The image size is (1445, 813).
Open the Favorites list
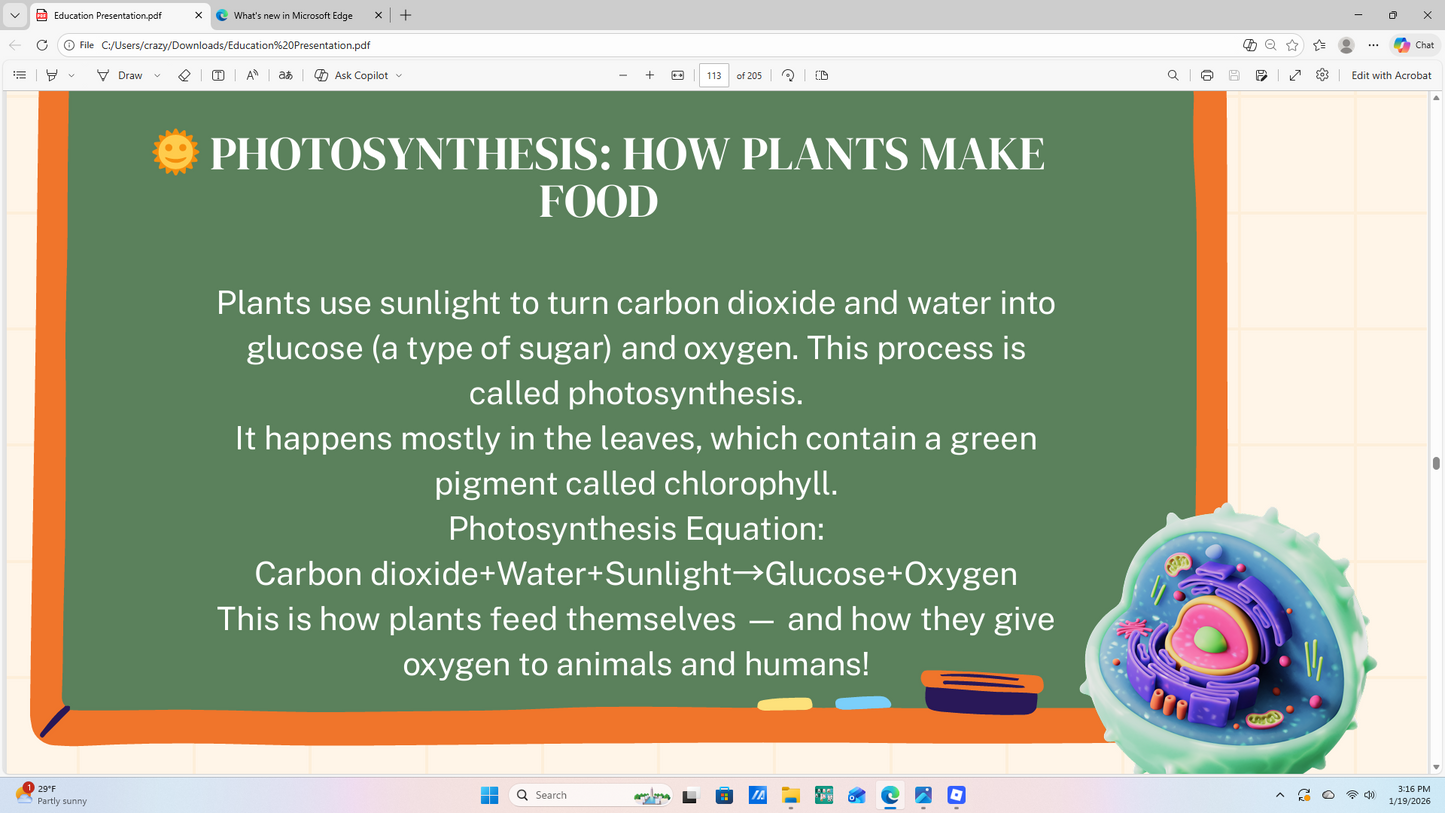pyautogui.click(x=1319, y=45)
